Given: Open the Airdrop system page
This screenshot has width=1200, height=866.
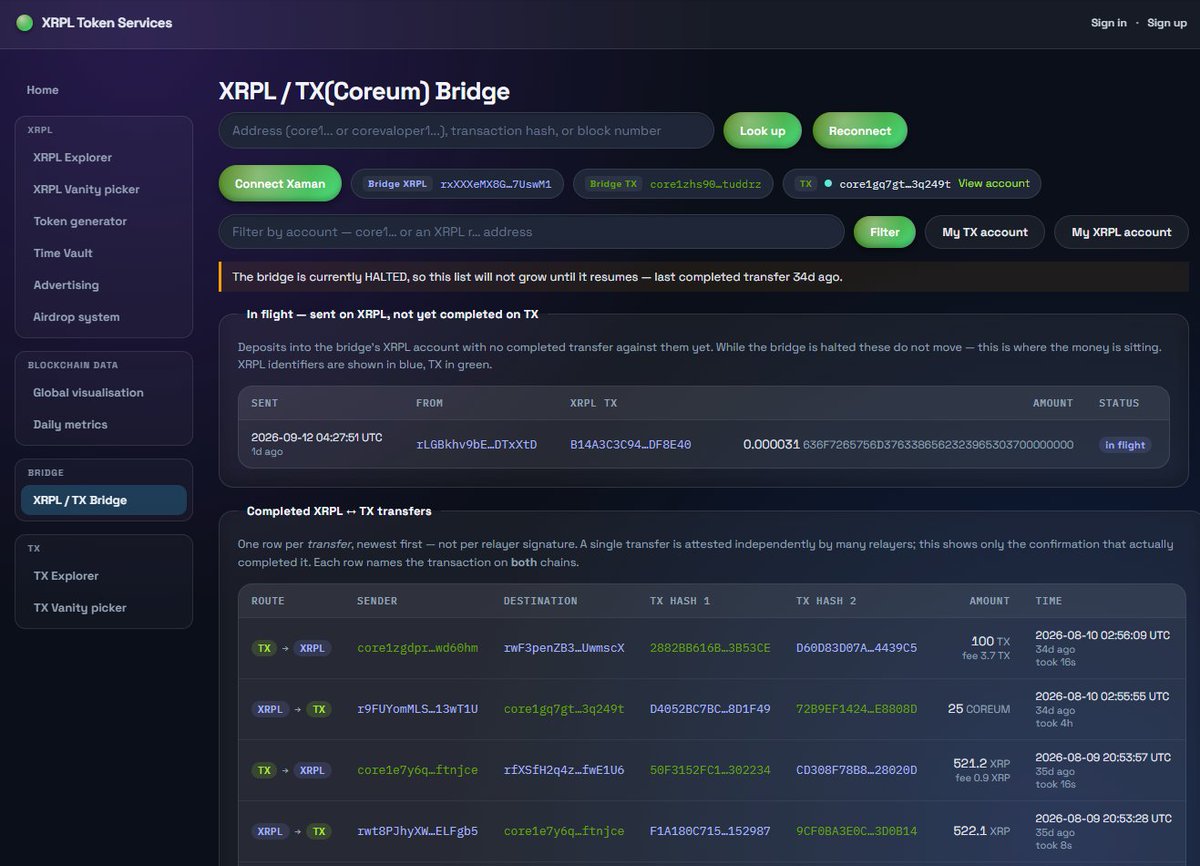Looking at the screenshot, I should click(x=76, y=317).
